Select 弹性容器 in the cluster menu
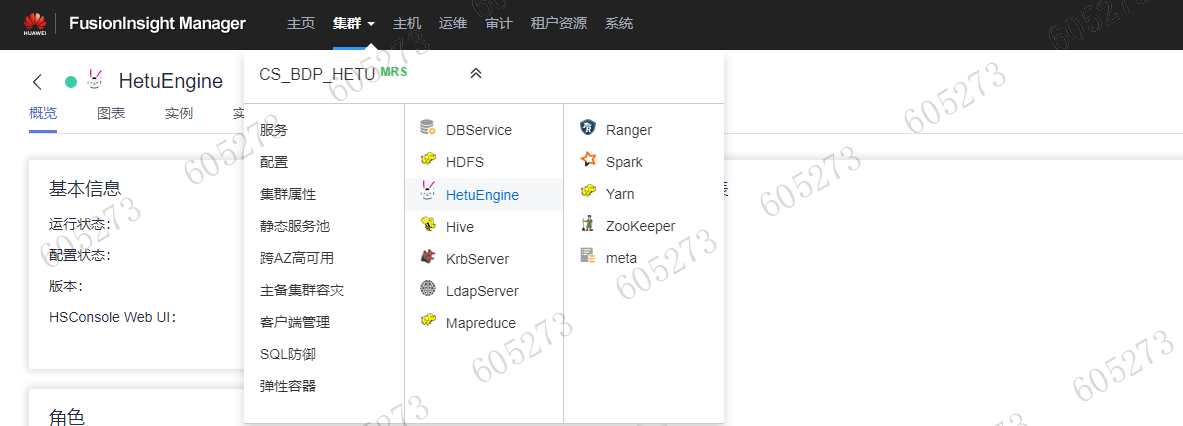The image size is (1183, 426). (x=287, y=387)
